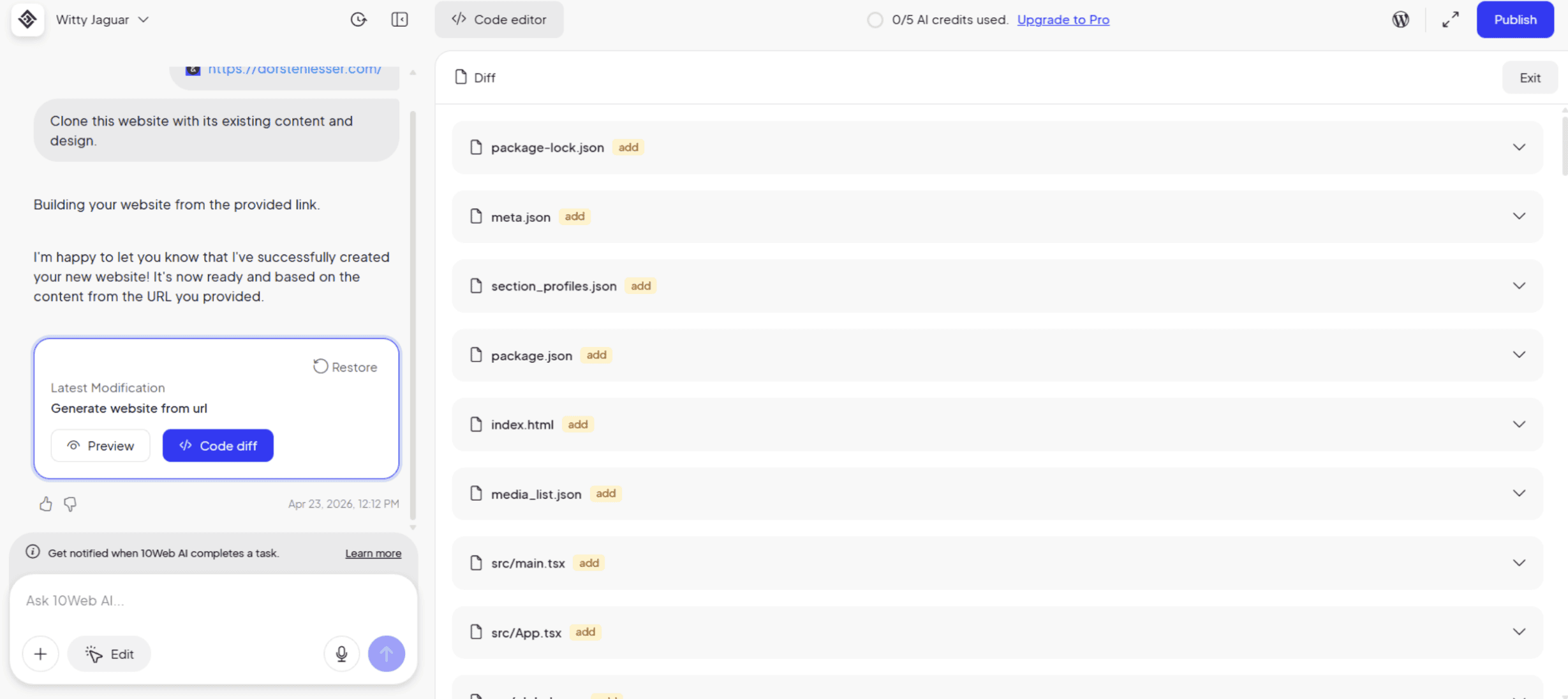Open the Preview of latest modification
This screenshot has width=1568, height=699.
[x=101, y=446]
